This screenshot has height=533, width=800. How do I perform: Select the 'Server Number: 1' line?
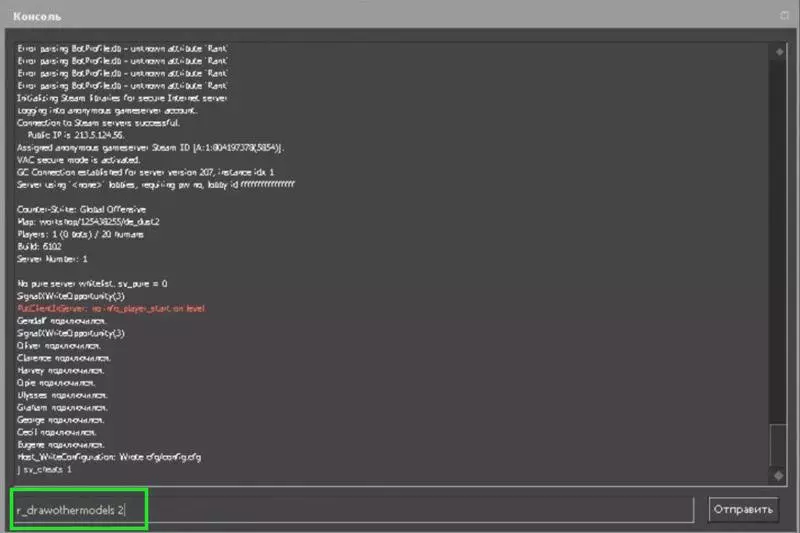pyautogui.click(x=52, y=259)
